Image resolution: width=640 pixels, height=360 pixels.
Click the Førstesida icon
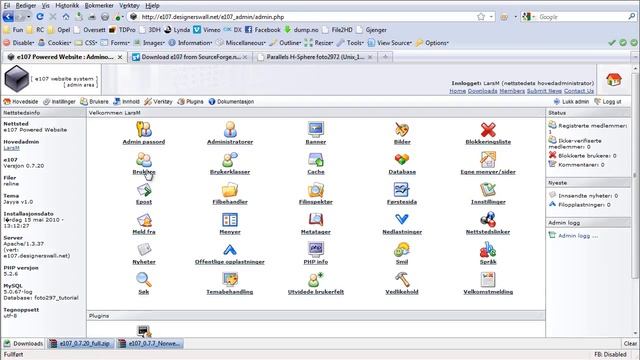point(402,189)
